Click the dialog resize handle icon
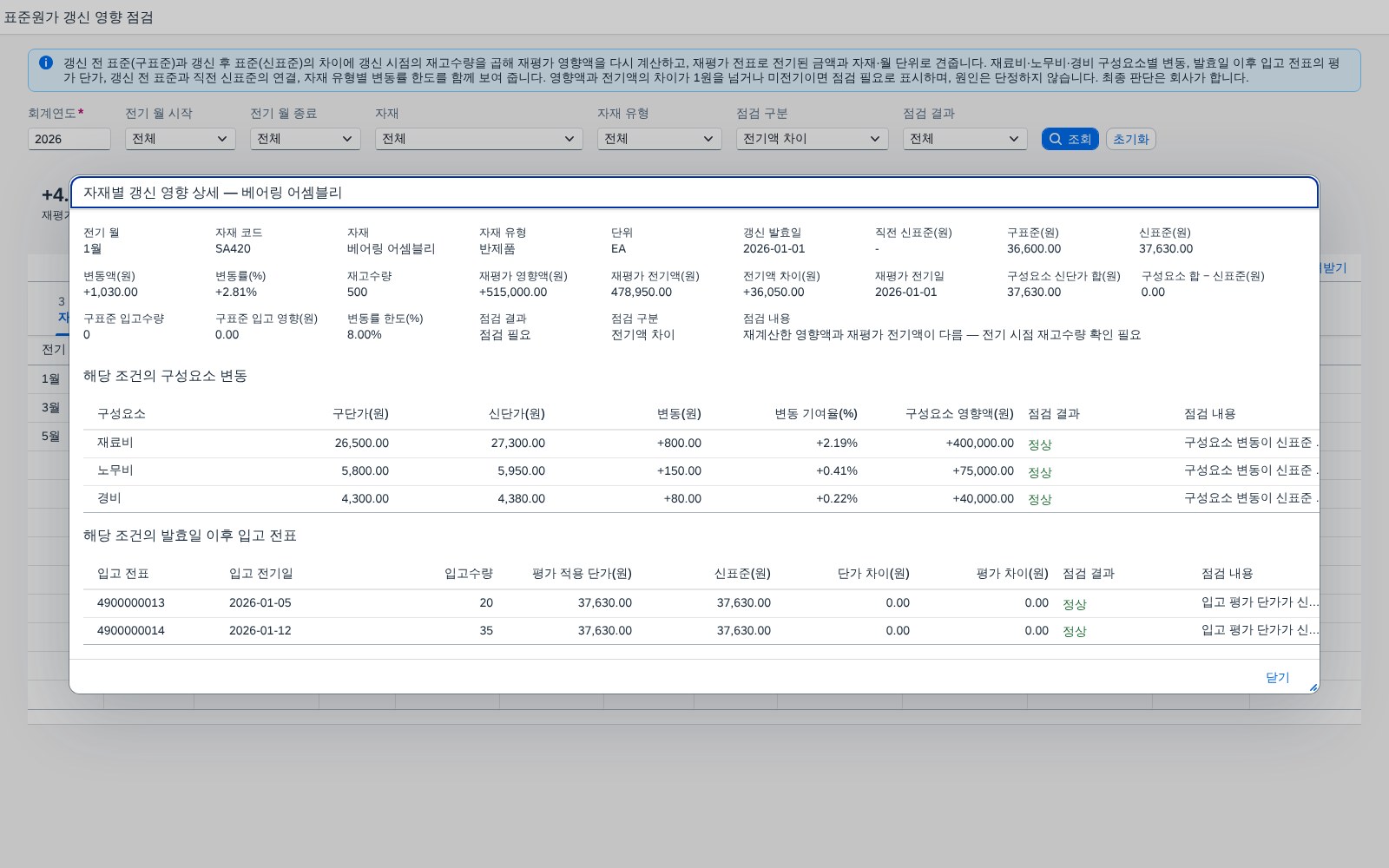Viewport: 1389px width, 868px height. 1313,687
